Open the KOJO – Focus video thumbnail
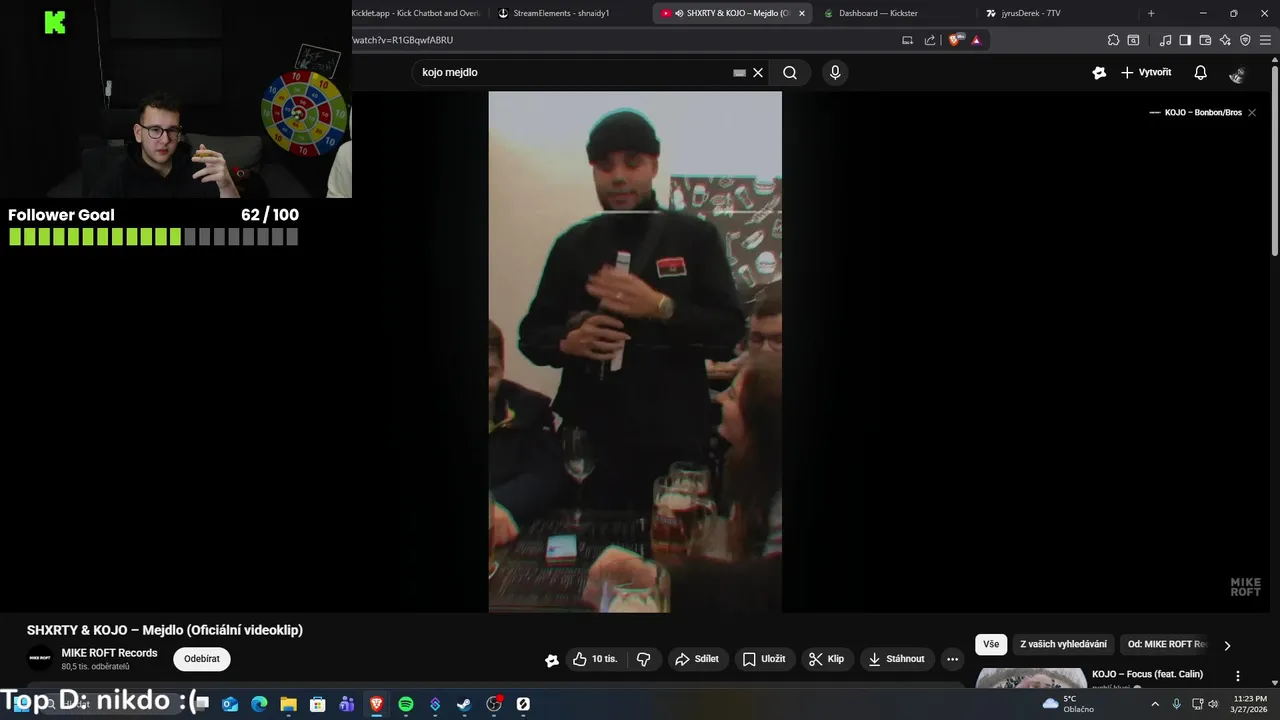 point(1031,678)
